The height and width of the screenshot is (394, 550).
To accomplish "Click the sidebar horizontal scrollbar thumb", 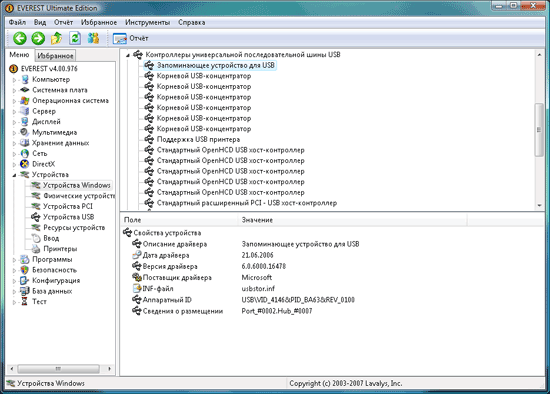I will click(58, 369).
